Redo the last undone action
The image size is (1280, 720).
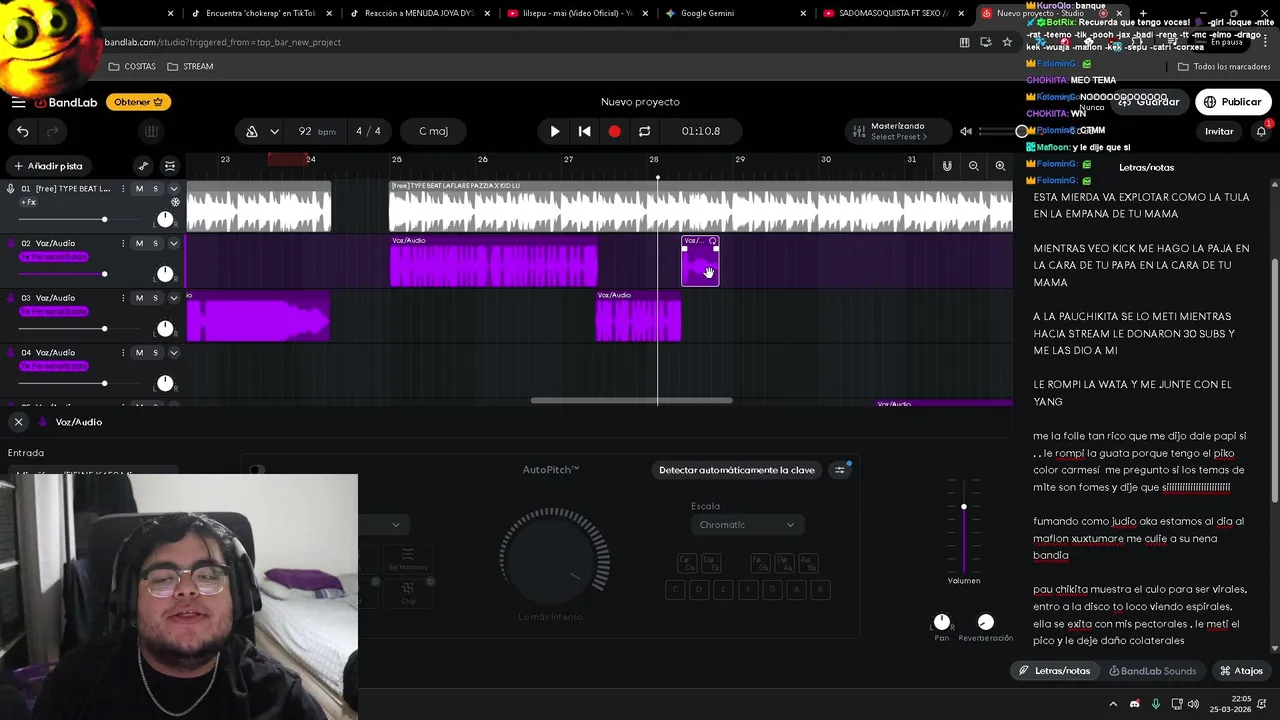(52, 131)
